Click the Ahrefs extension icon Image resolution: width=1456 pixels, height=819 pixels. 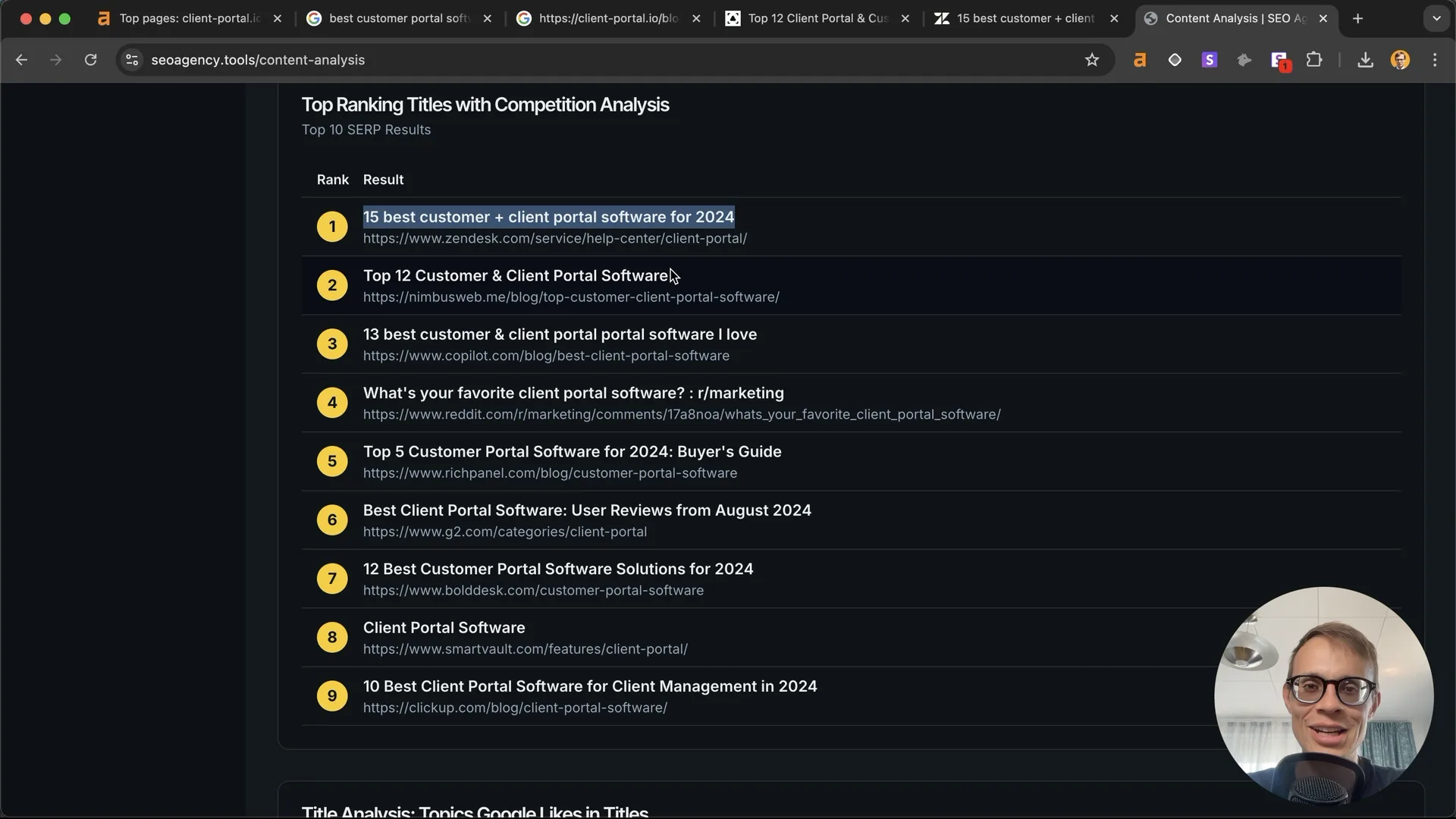click(1139, 60)
